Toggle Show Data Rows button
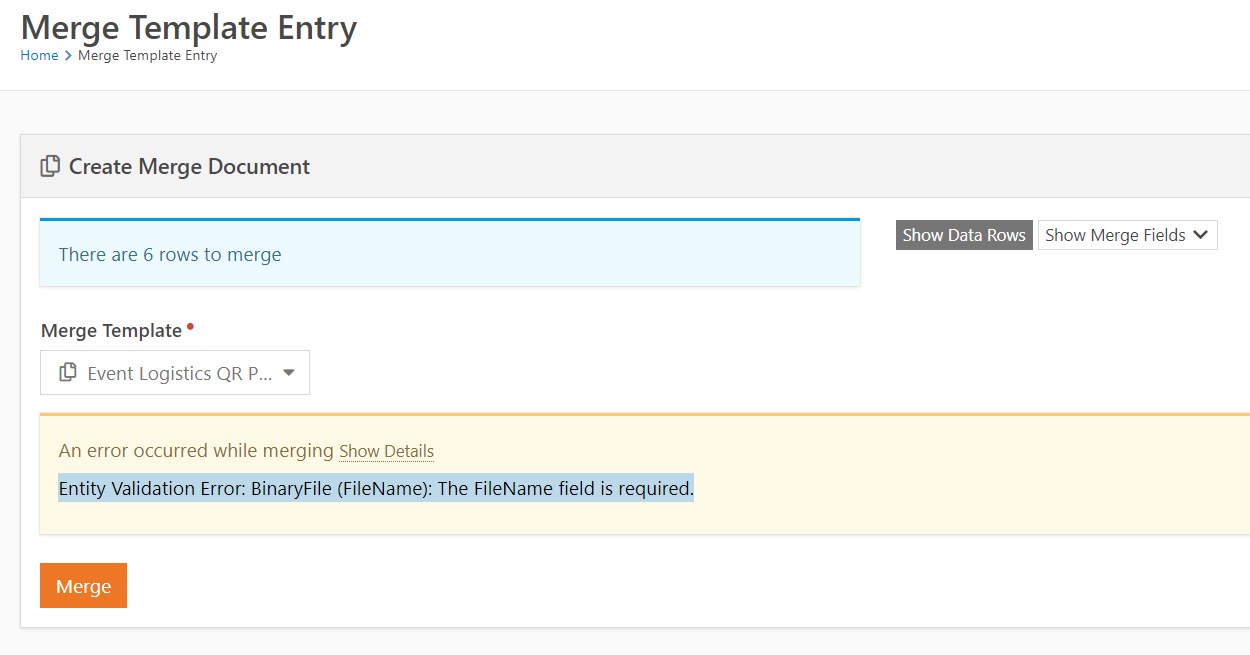Image resolution: width=1250 pixels, height=655 pixels. tap(964, 235)
